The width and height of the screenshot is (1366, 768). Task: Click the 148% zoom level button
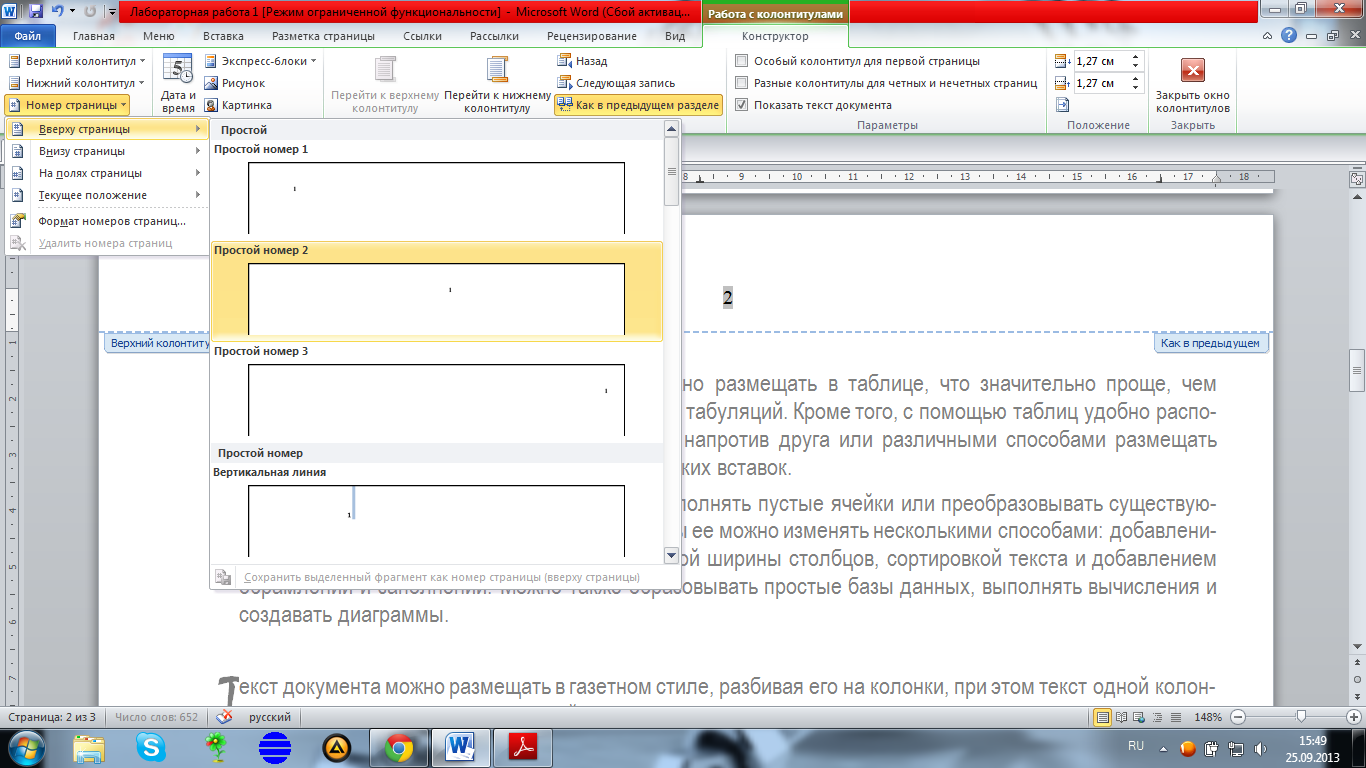coord(1209,717)
